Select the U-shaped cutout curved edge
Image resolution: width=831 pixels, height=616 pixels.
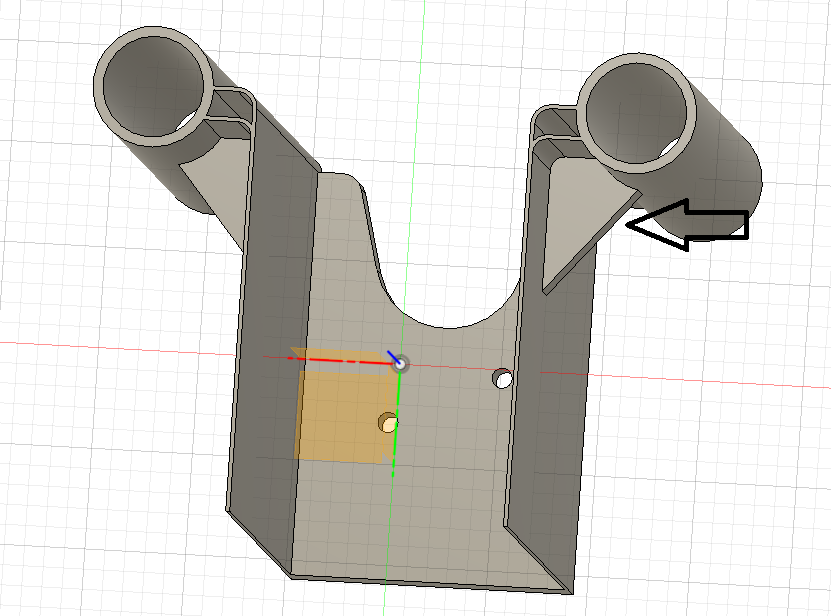coord(450,325)
